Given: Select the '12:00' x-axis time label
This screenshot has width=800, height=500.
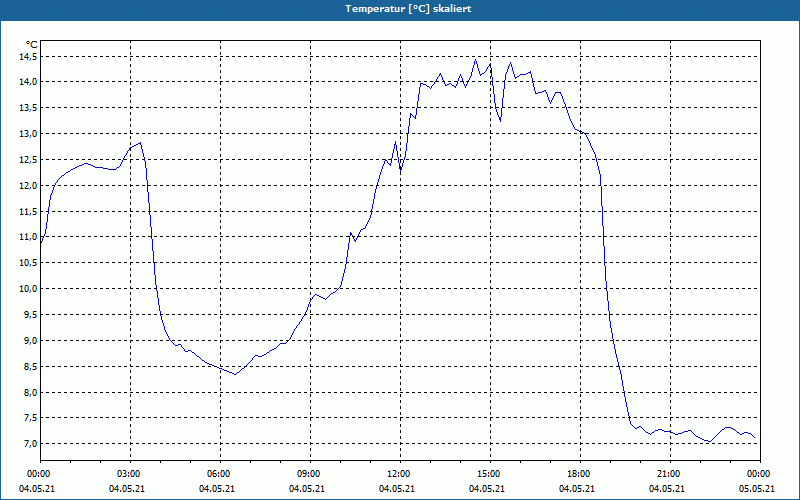Looking at the screenshot, I should point(399,474).
